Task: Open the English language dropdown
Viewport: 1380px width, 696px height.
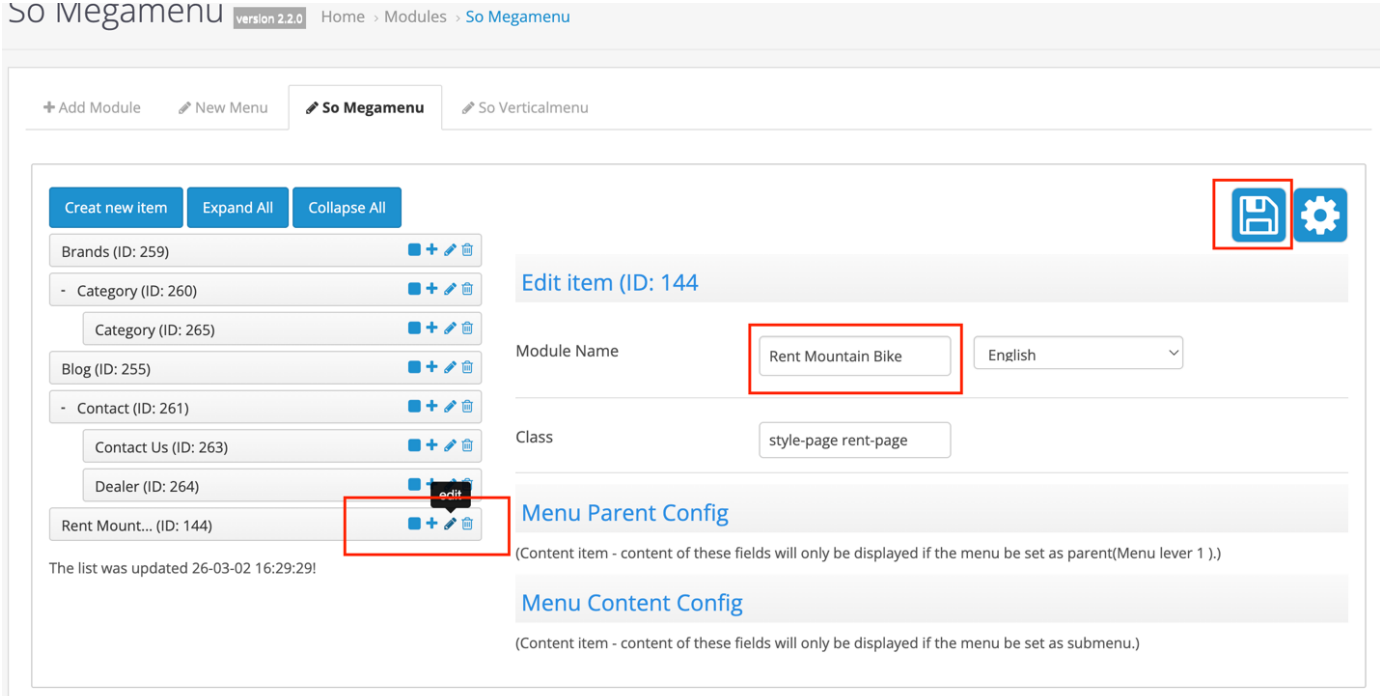Action: pyautogui.click(x=1078, y=354)
